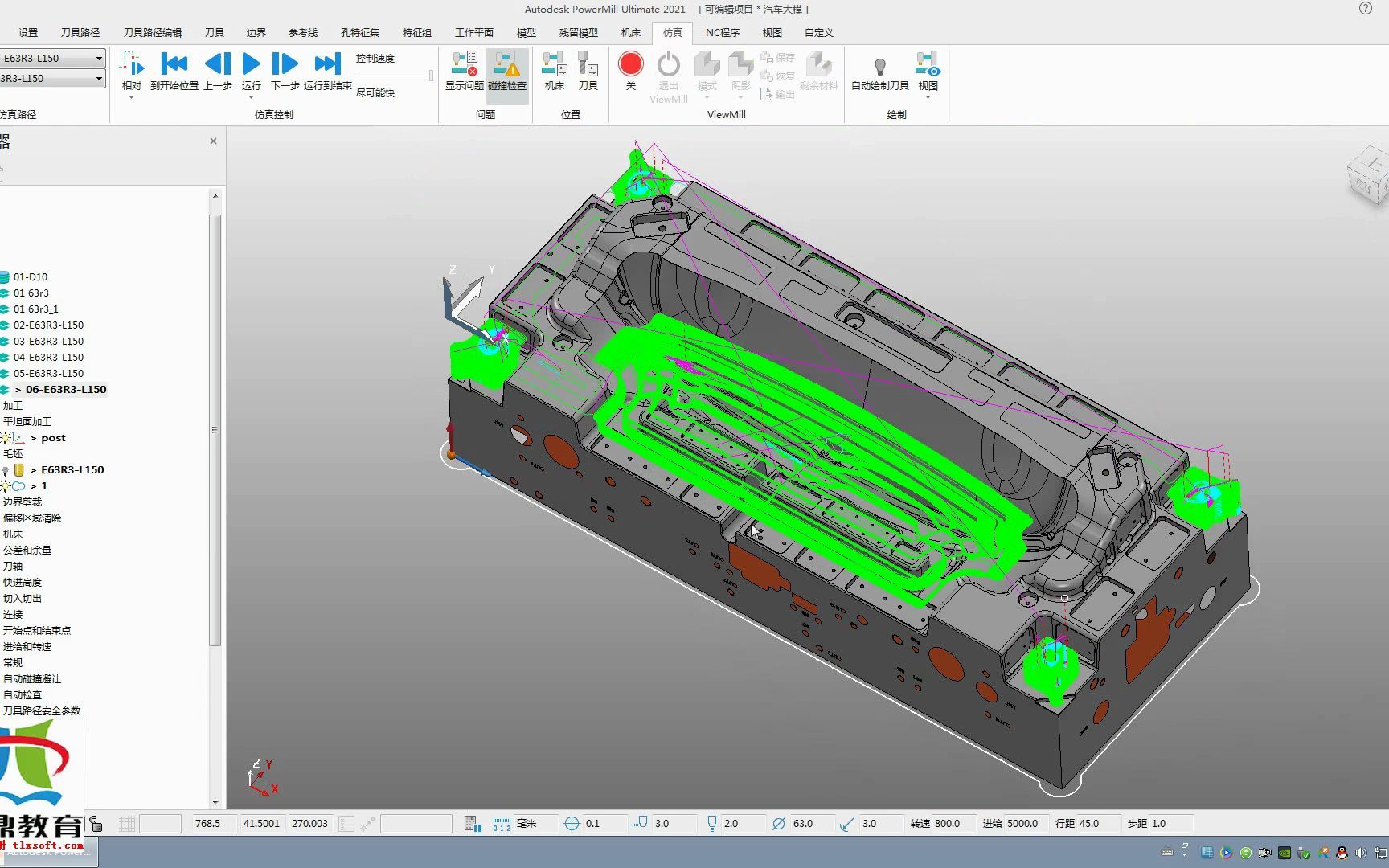Toggle lightbulb visibility for E63R3-L150 tool
The width and height of the screenshot is (1389, 868).
tap(6, 470)
